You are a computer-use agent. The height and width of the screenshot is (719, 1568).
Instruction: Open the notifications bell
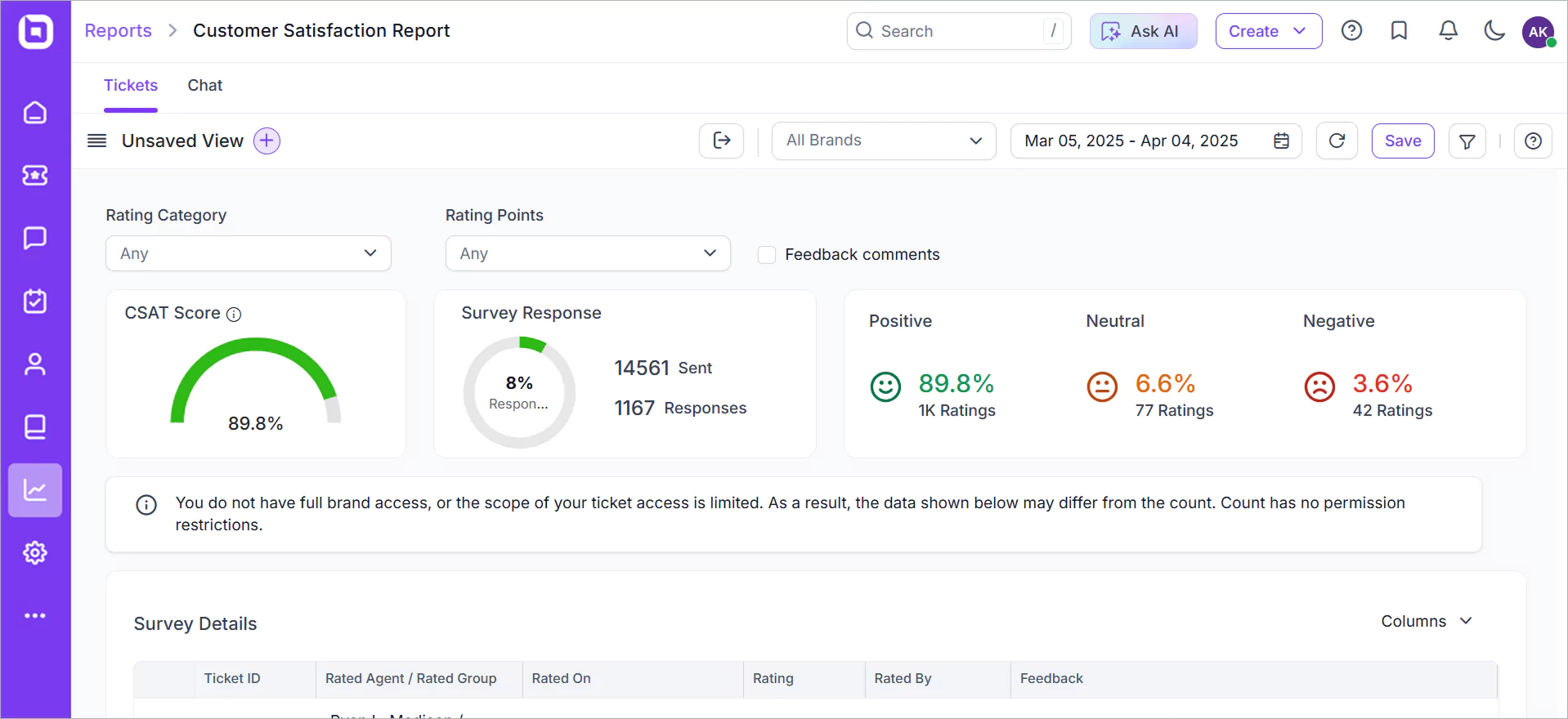tap(1448, 31)
